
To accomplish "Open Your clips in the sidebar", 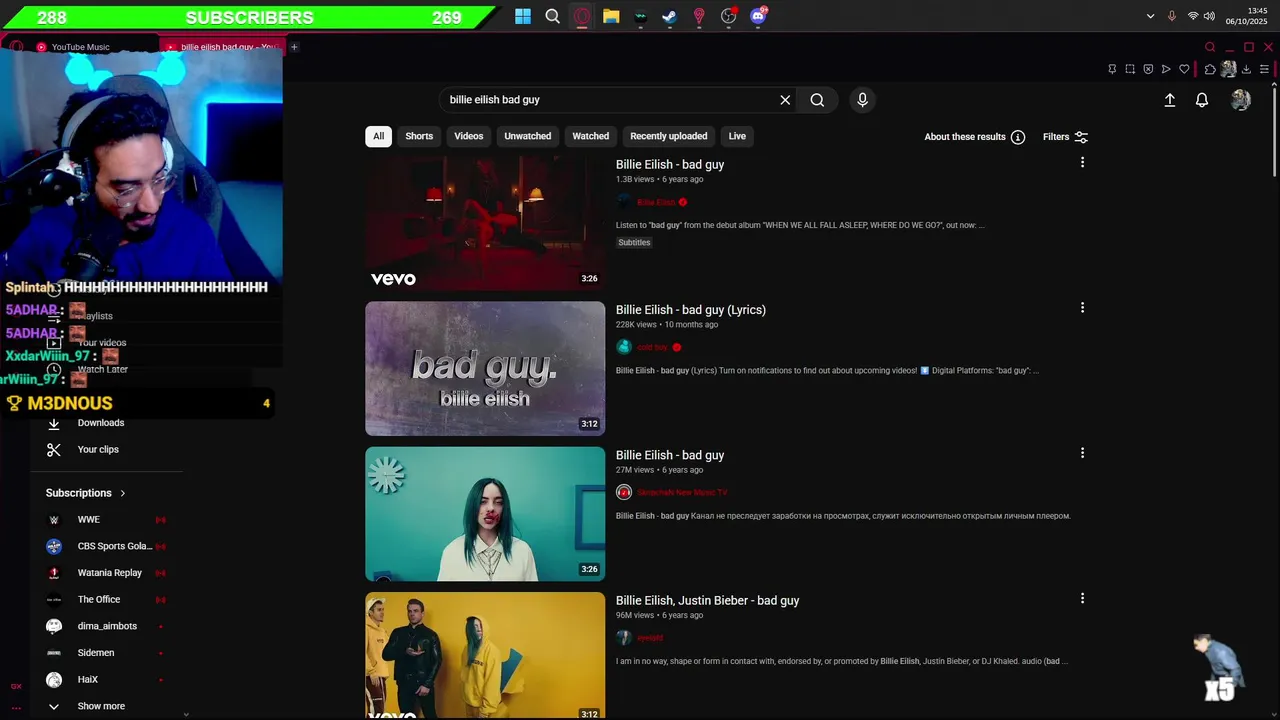I will point(98,450).
